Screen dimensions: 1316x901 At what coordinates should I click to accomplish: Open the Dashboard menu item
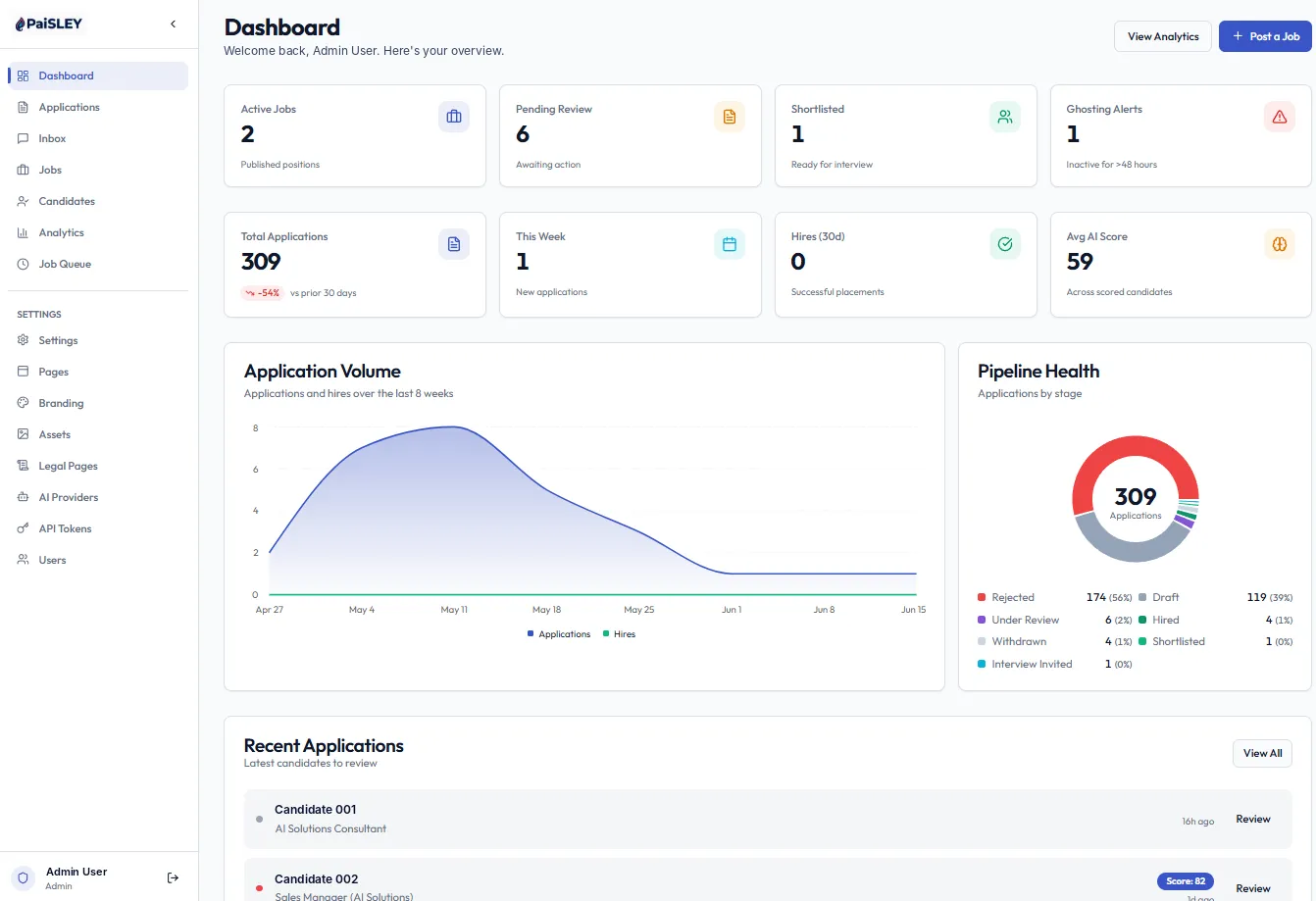pyautogui.click(x=98, y=75)
